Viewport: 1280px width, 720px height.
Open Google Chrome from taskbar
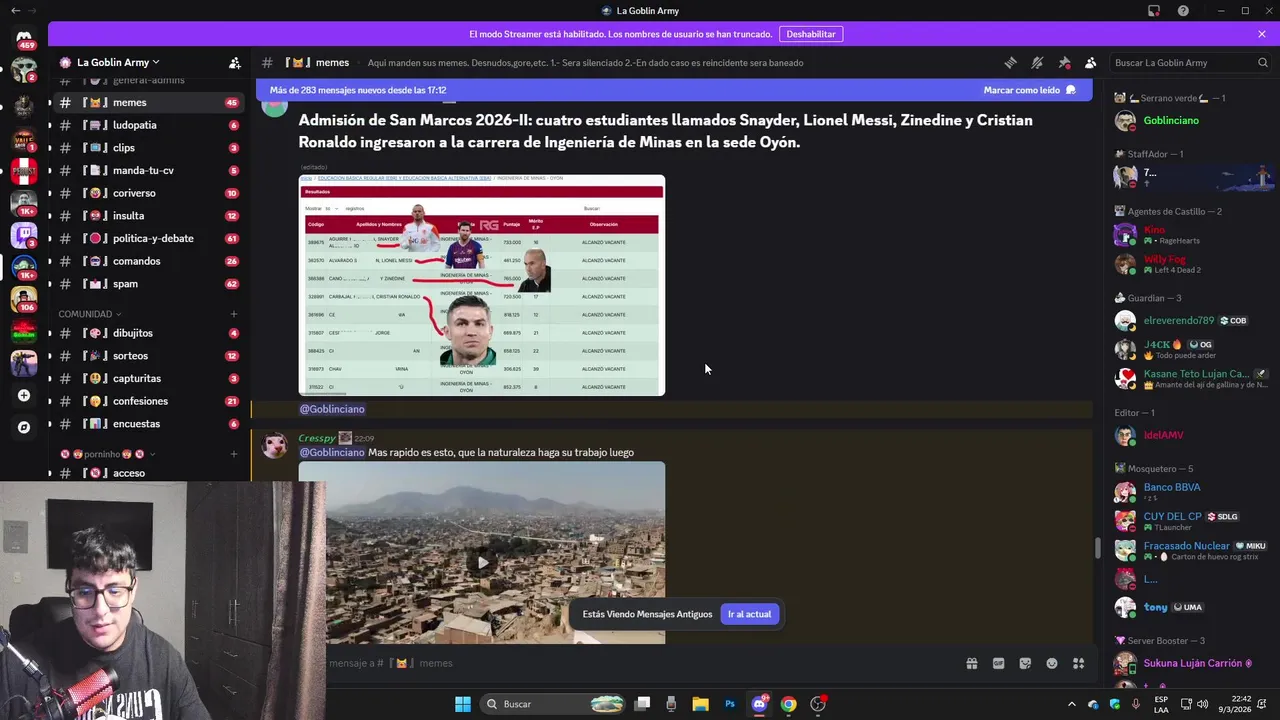click(x=789, y=704)
